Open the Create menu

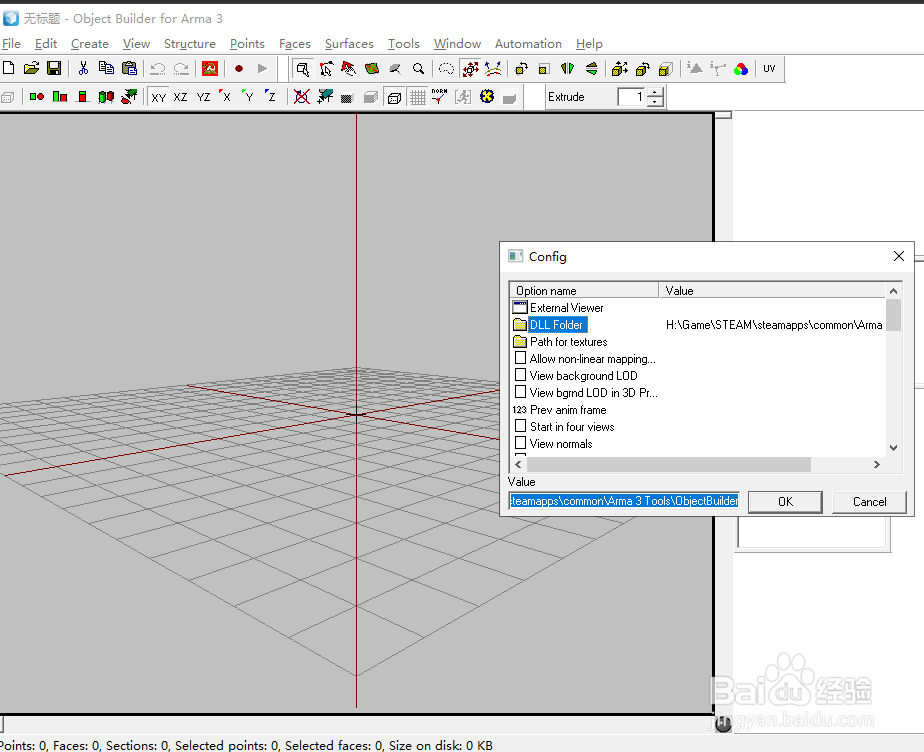[x=90, y=44]
